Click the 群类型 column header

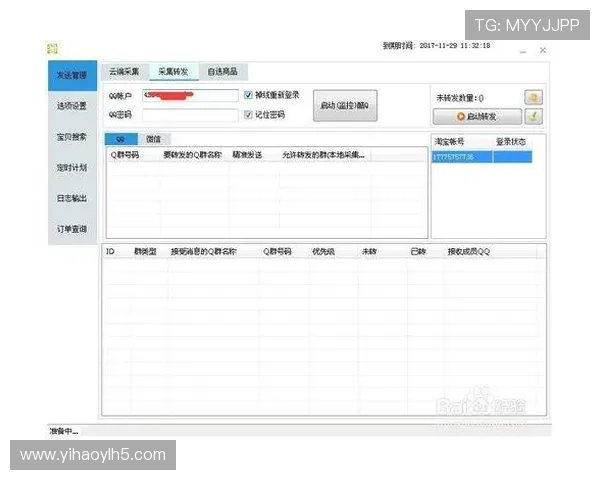click(145, 251)
